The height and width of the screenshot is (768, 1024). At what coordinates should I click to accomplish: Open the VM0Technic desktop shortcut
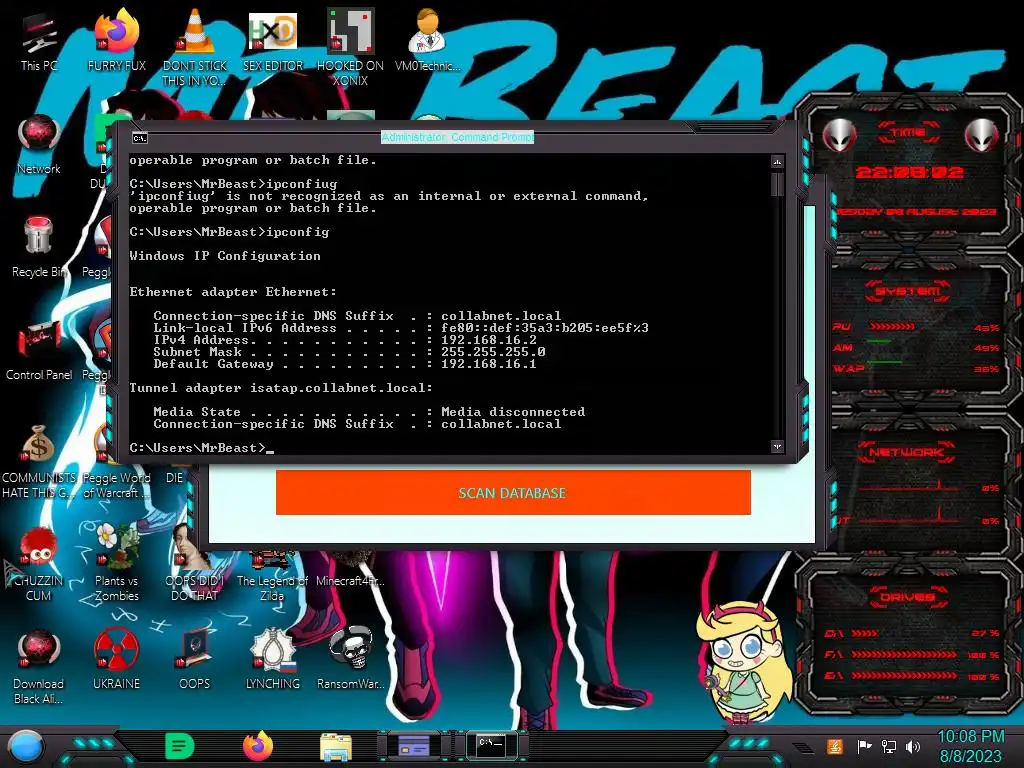tap(428, 40)
